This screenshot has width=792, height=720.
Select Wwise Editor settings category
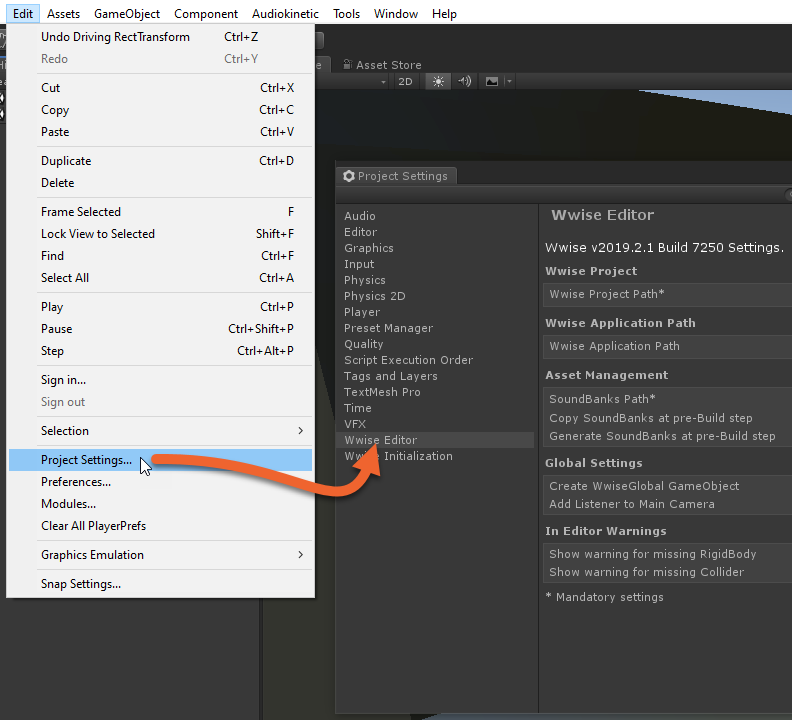pyautogui.click(x=435, y=440)
